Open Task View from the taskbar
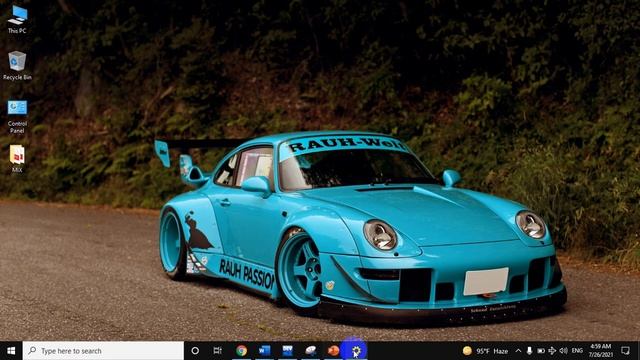The width and height of the screenshot is (640, 360). pyautogui.click(x=218, y=351)
